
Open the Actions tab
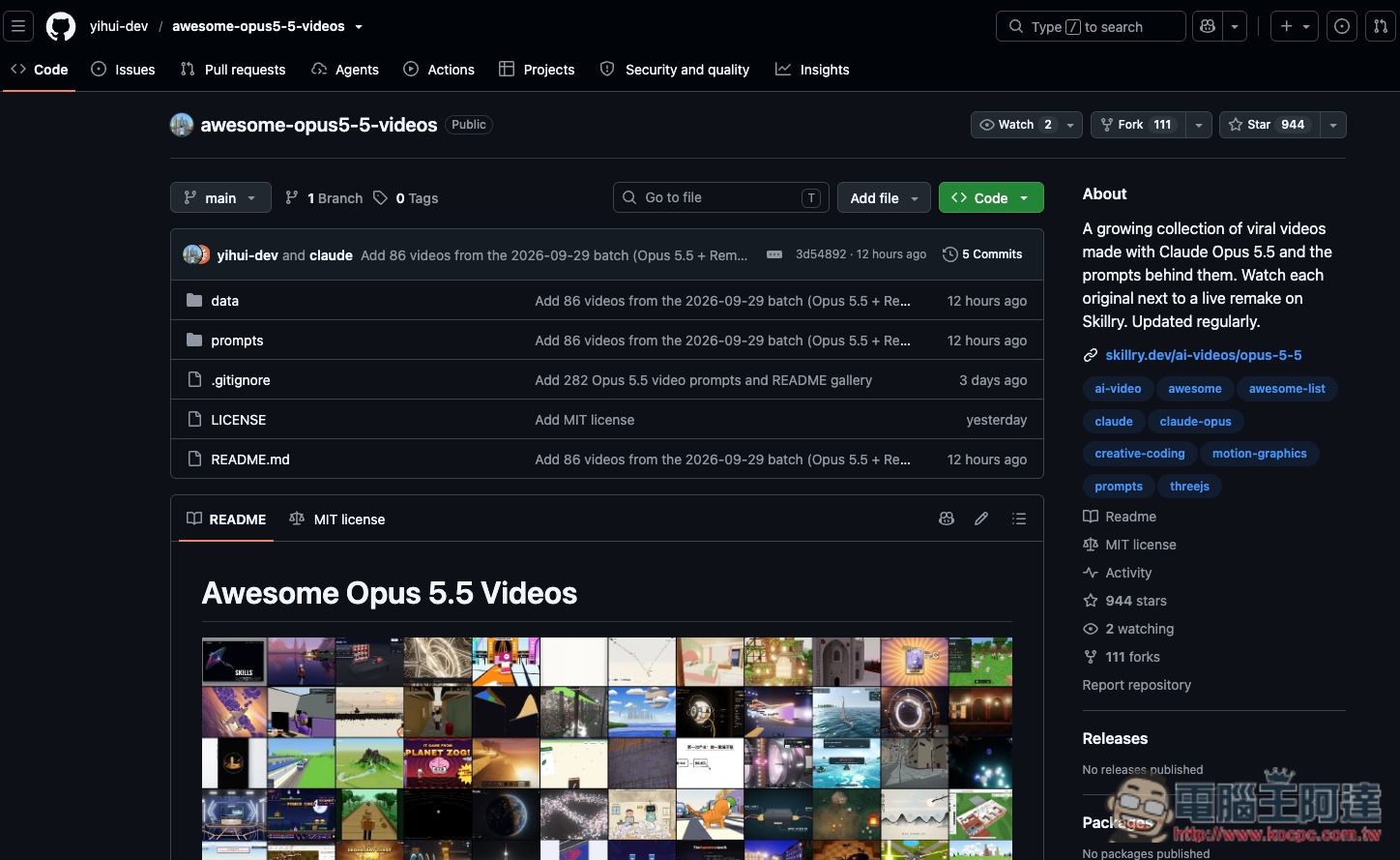coord(439,70)
